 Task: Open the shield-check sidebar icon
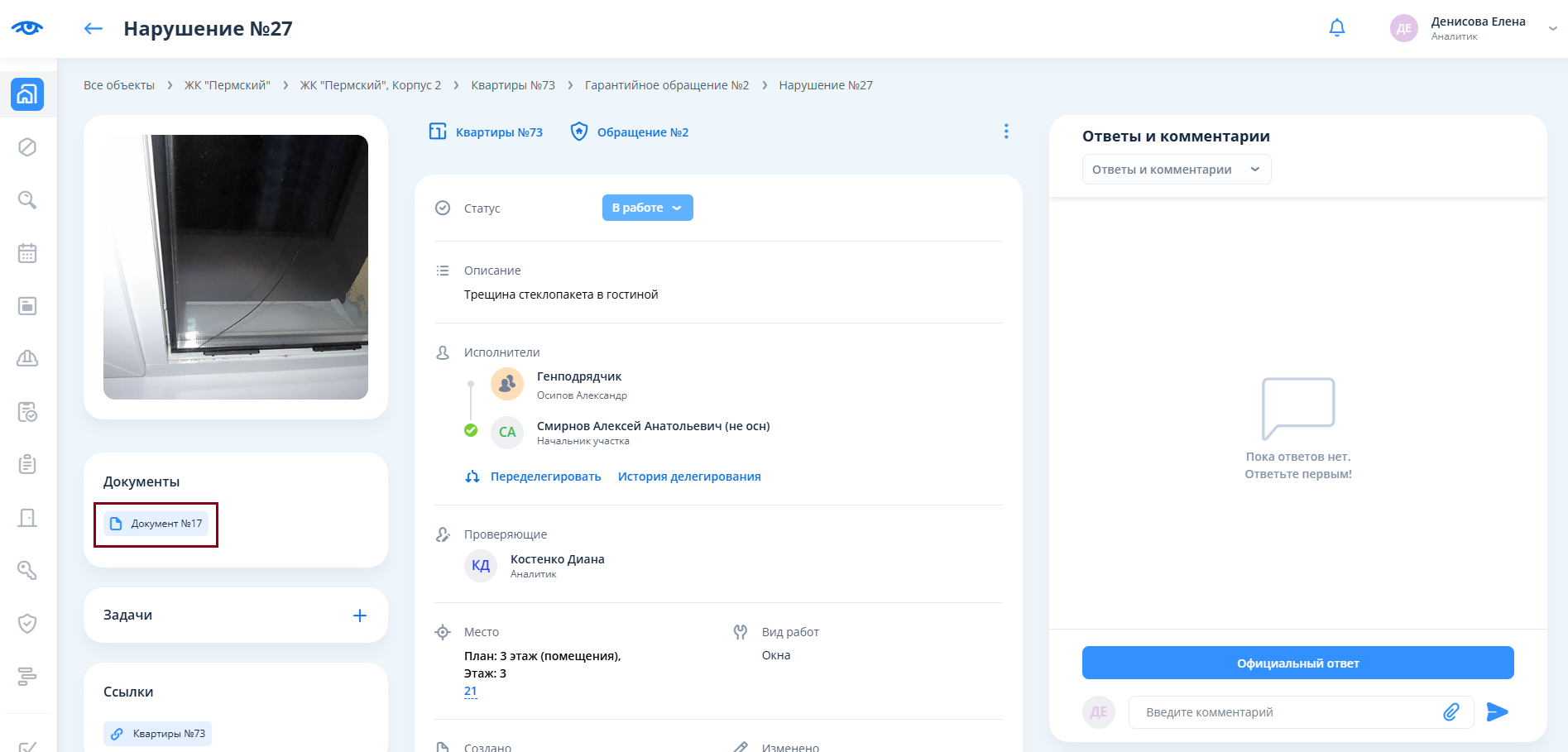(x=27, y=623)
